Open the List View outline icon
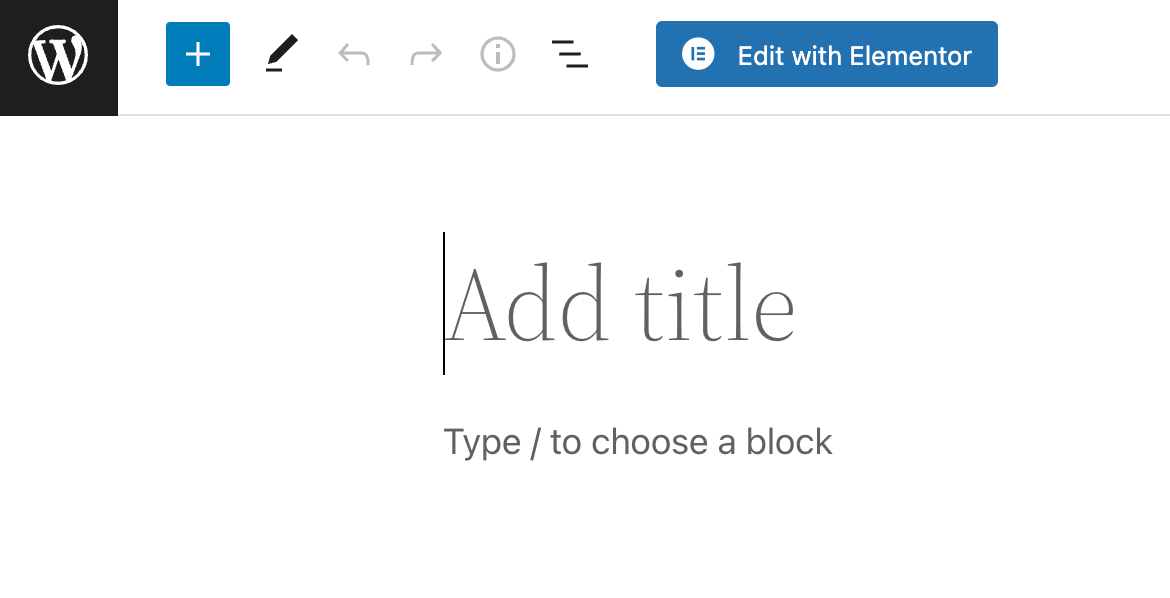Image resolution: width=1170 pixels, height=598 pixels. 570,54
